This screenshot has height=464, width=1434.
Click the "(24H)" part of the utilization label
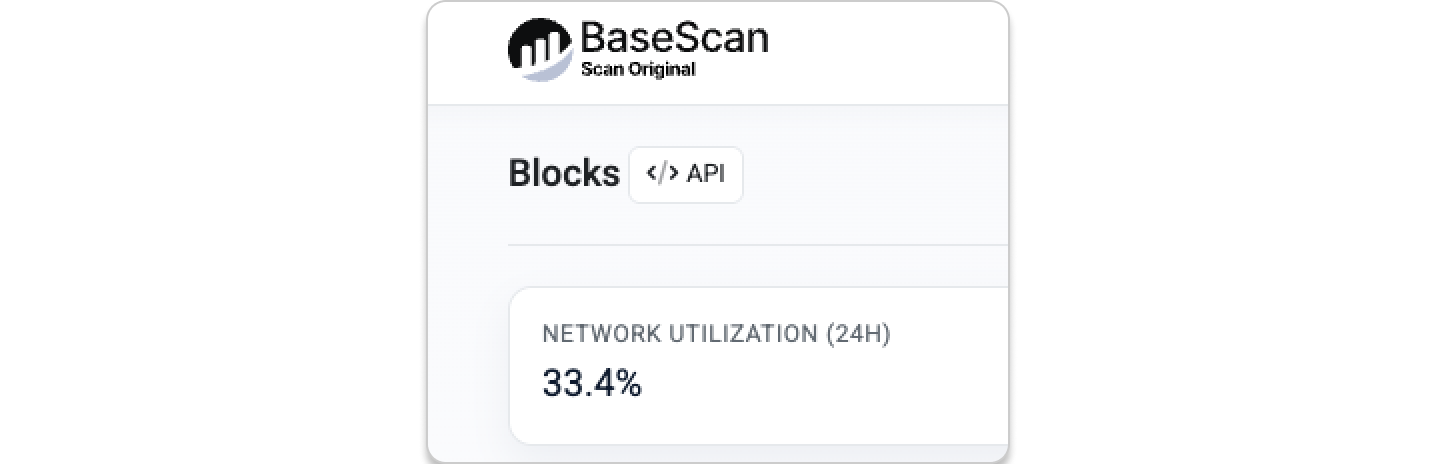point(859,334)
